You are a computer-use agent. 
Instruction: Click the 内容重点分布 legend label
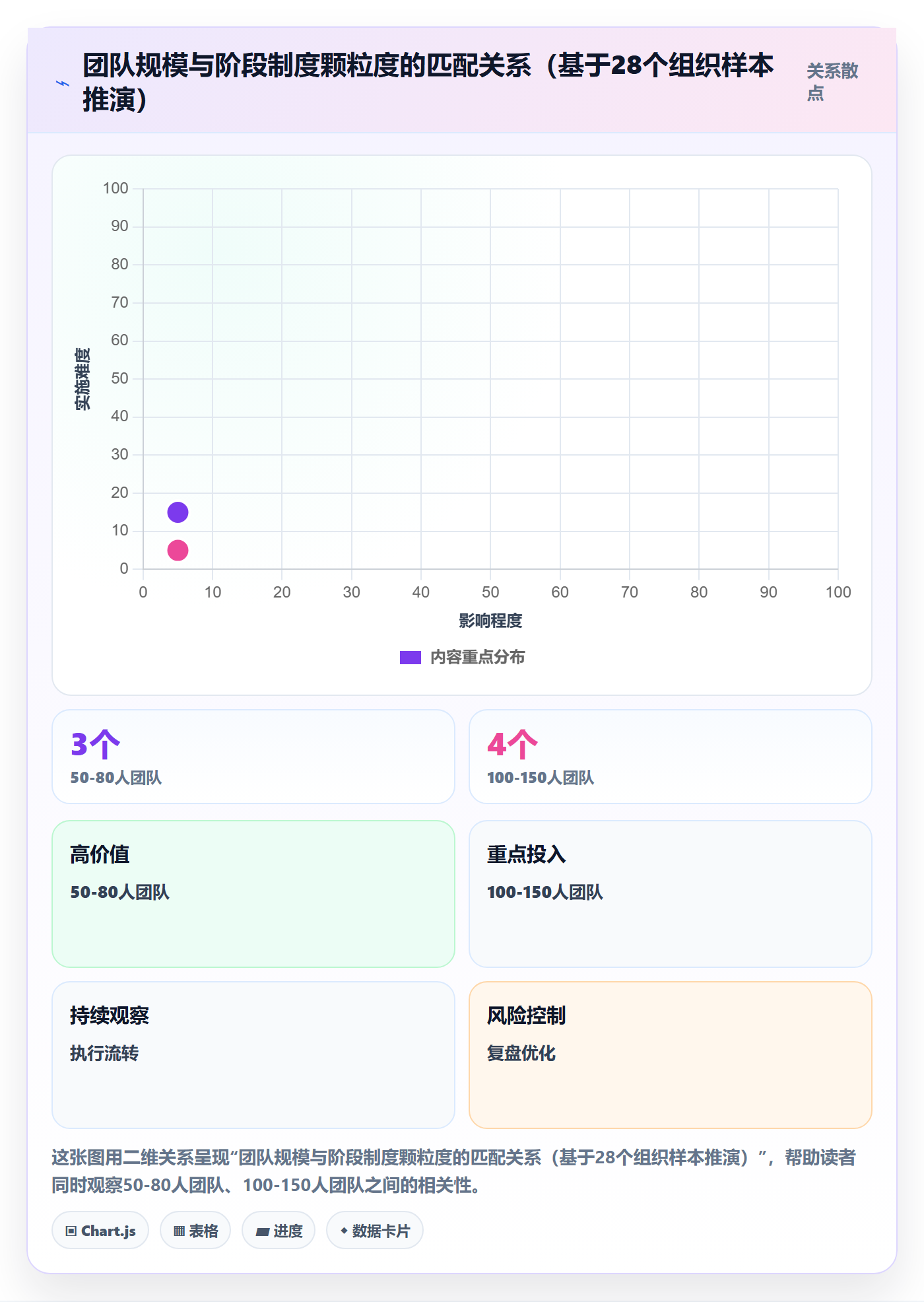coord(477,658)
